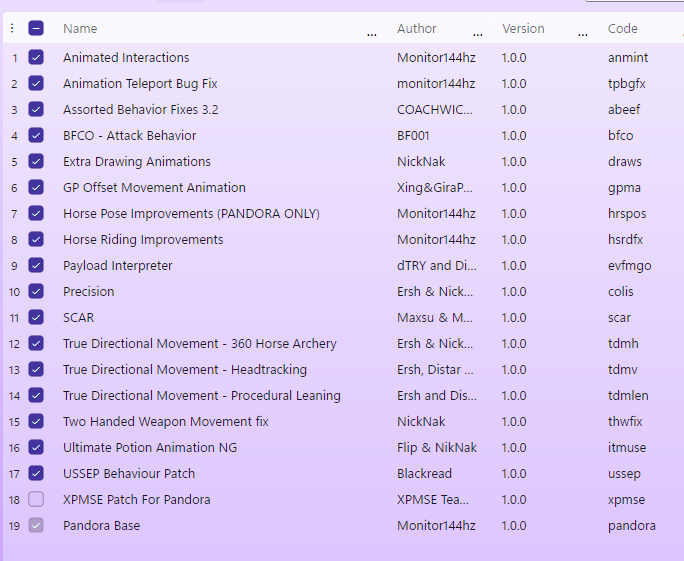The height and width of the screenshot is (561, 684).
Task: Select BFCO - Attack Behavior name
Action: pos(130,136)
